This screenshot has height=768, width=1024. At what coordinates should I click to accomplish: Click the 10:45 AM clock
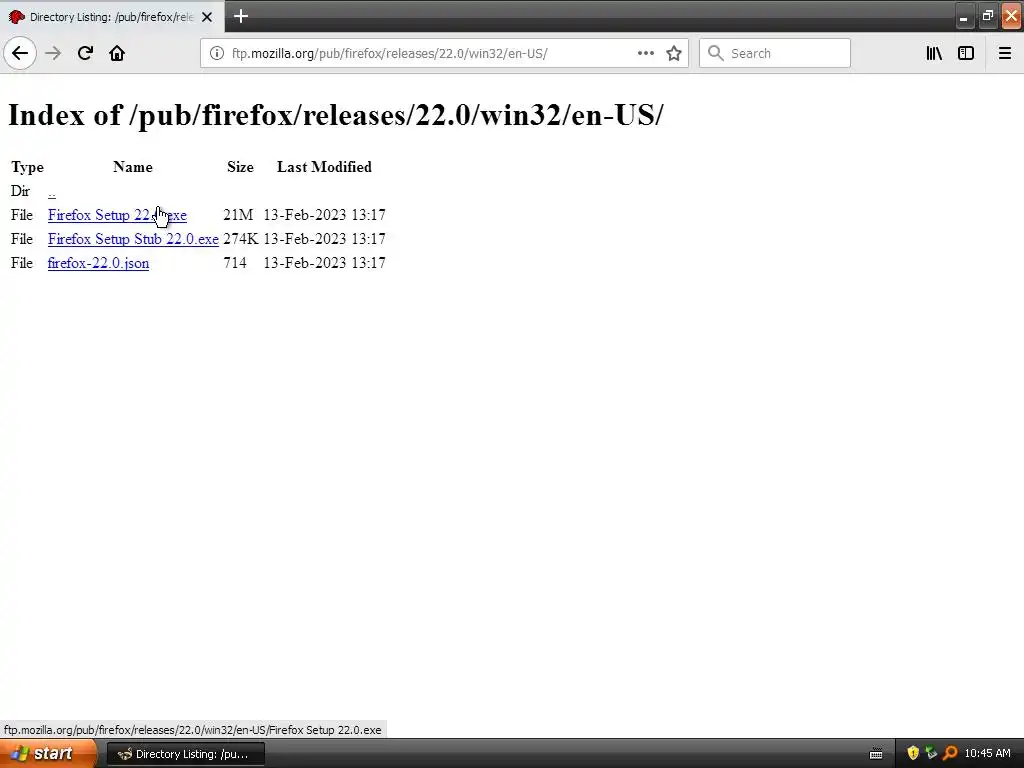[x=987, y=754]
